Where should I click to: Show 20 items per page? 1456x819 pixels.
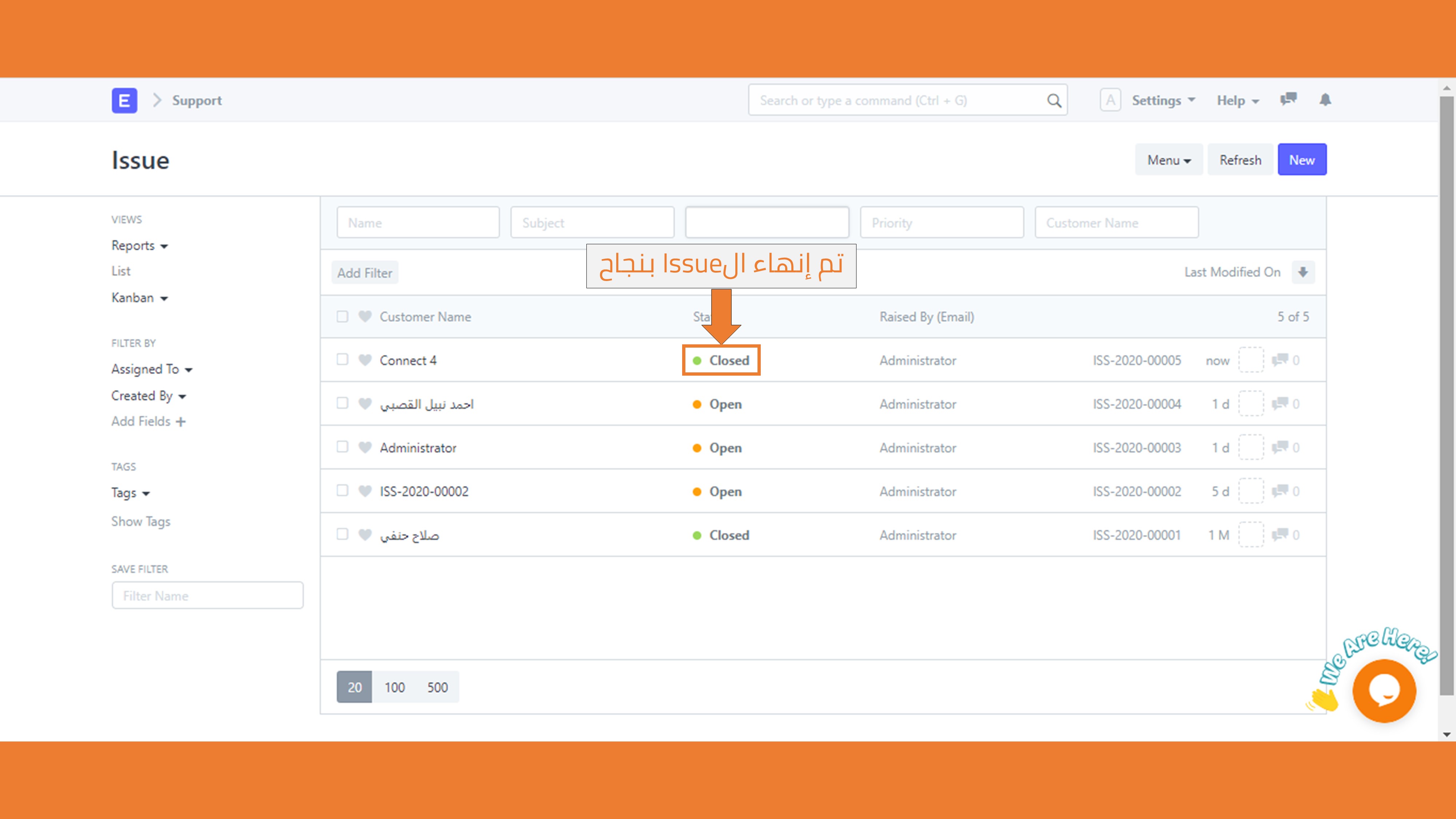pos(355,687)
